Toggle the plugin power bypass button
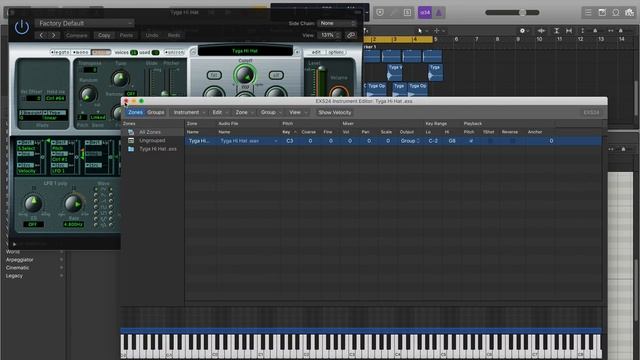Screen dimensions: 640x360 (x=22, y=27)
